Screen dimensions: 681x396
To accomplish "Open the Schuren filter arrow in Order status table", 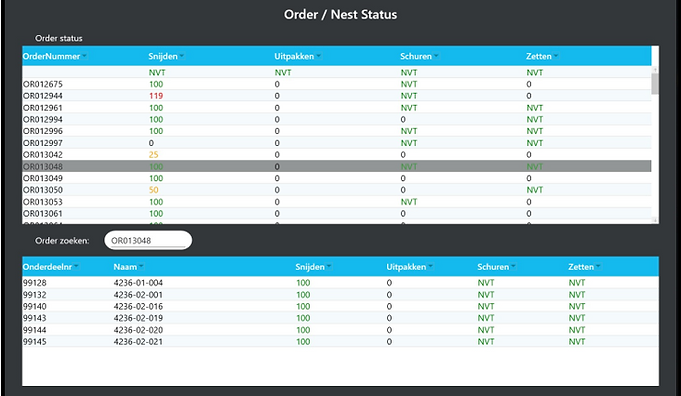I will coord(436,56).
